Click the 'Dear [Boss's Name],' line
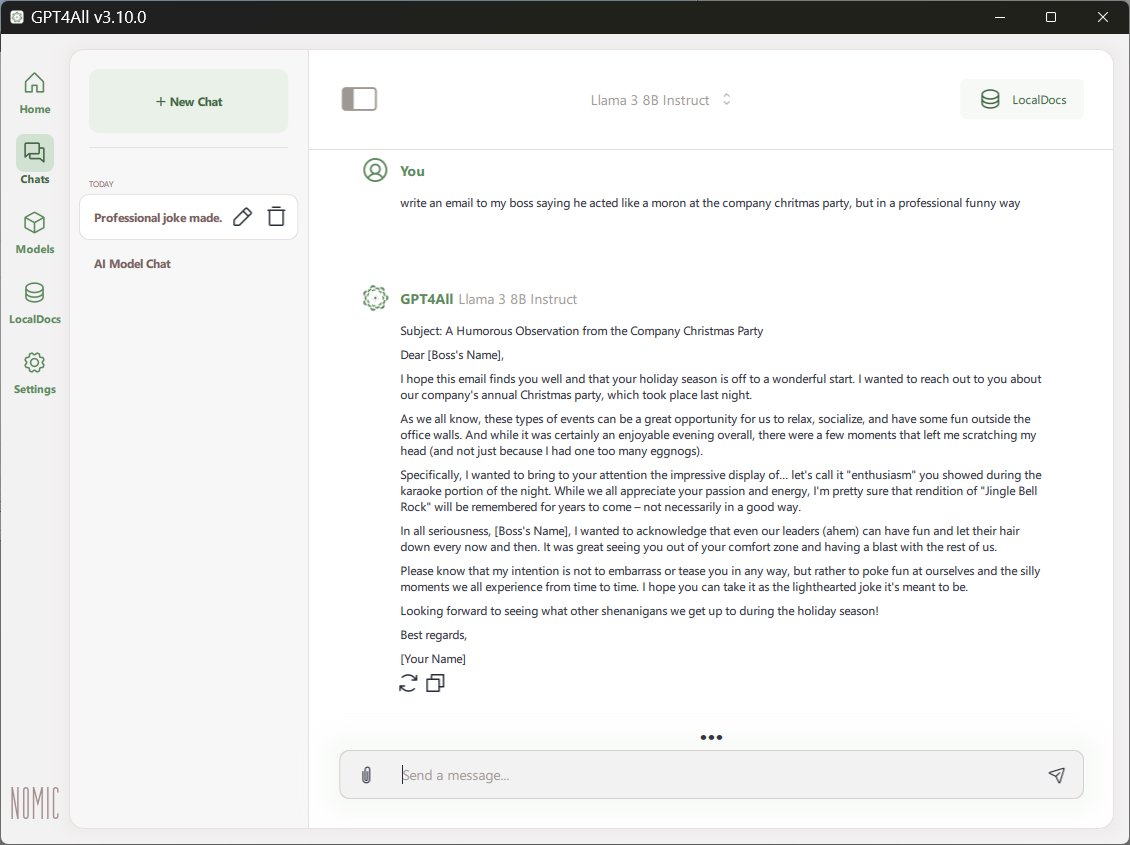This screenshot has height=845, width=1130. 452,354
